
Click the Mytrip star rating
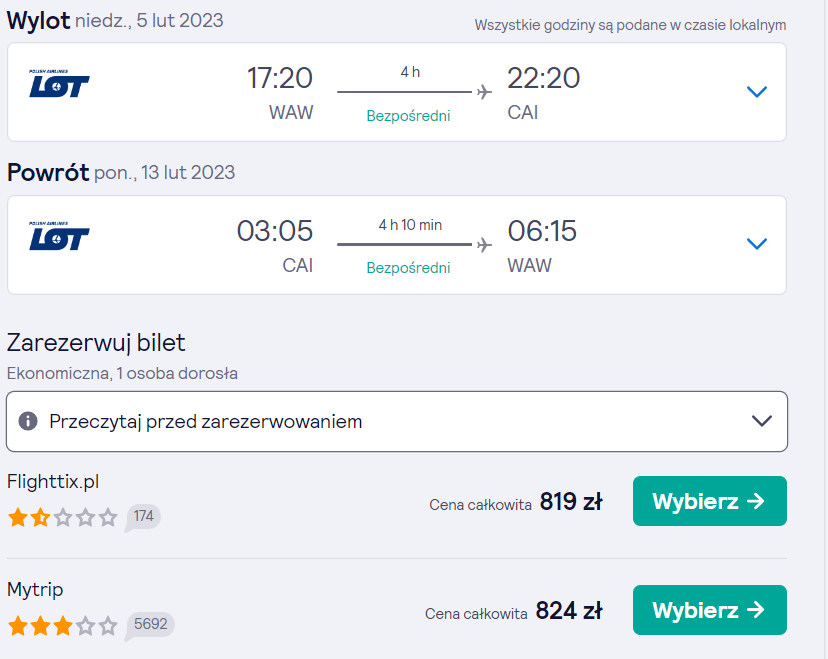click(63, 626)
